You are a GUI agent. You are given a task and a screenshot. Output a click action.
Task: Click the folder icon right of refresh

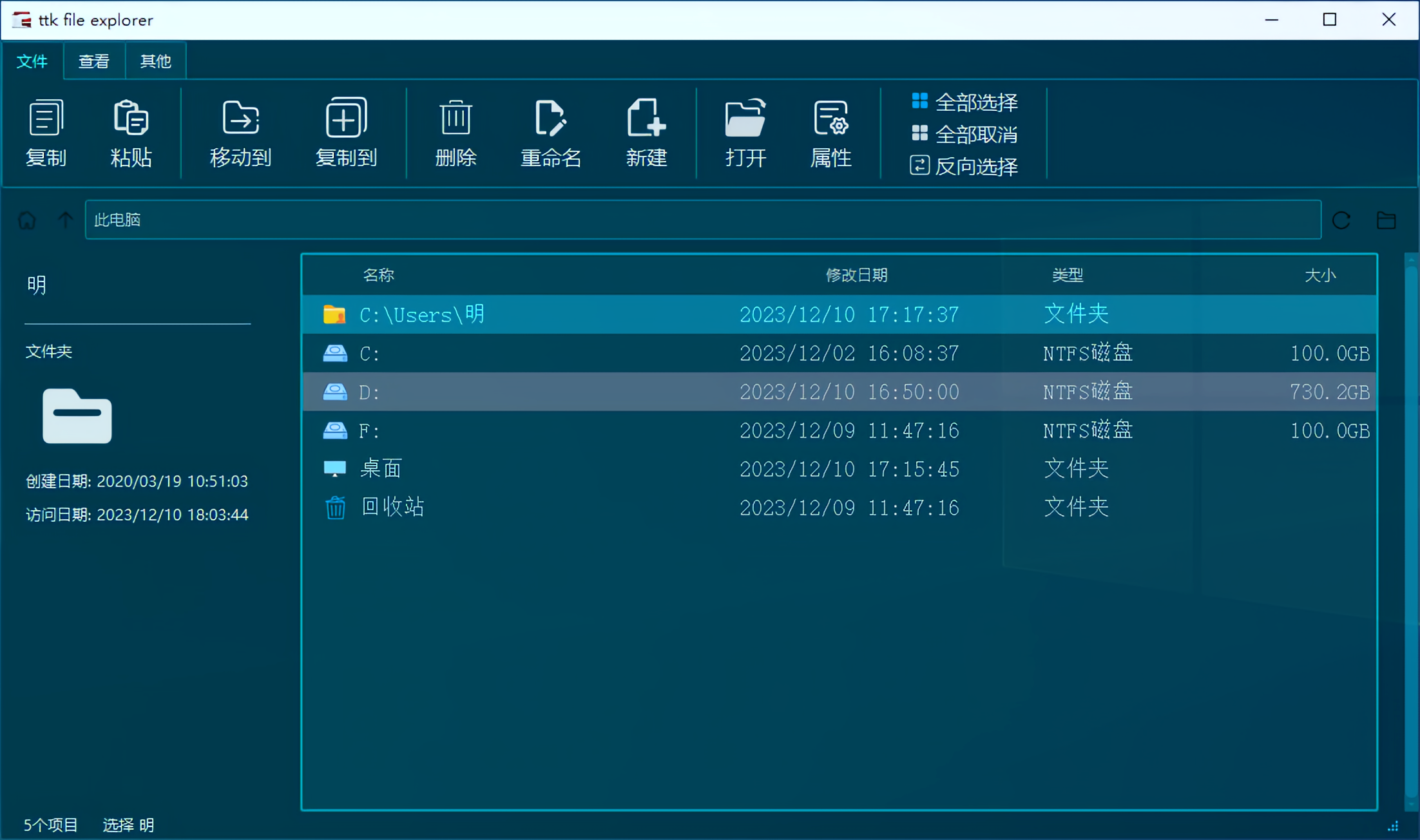(1386, 220)
